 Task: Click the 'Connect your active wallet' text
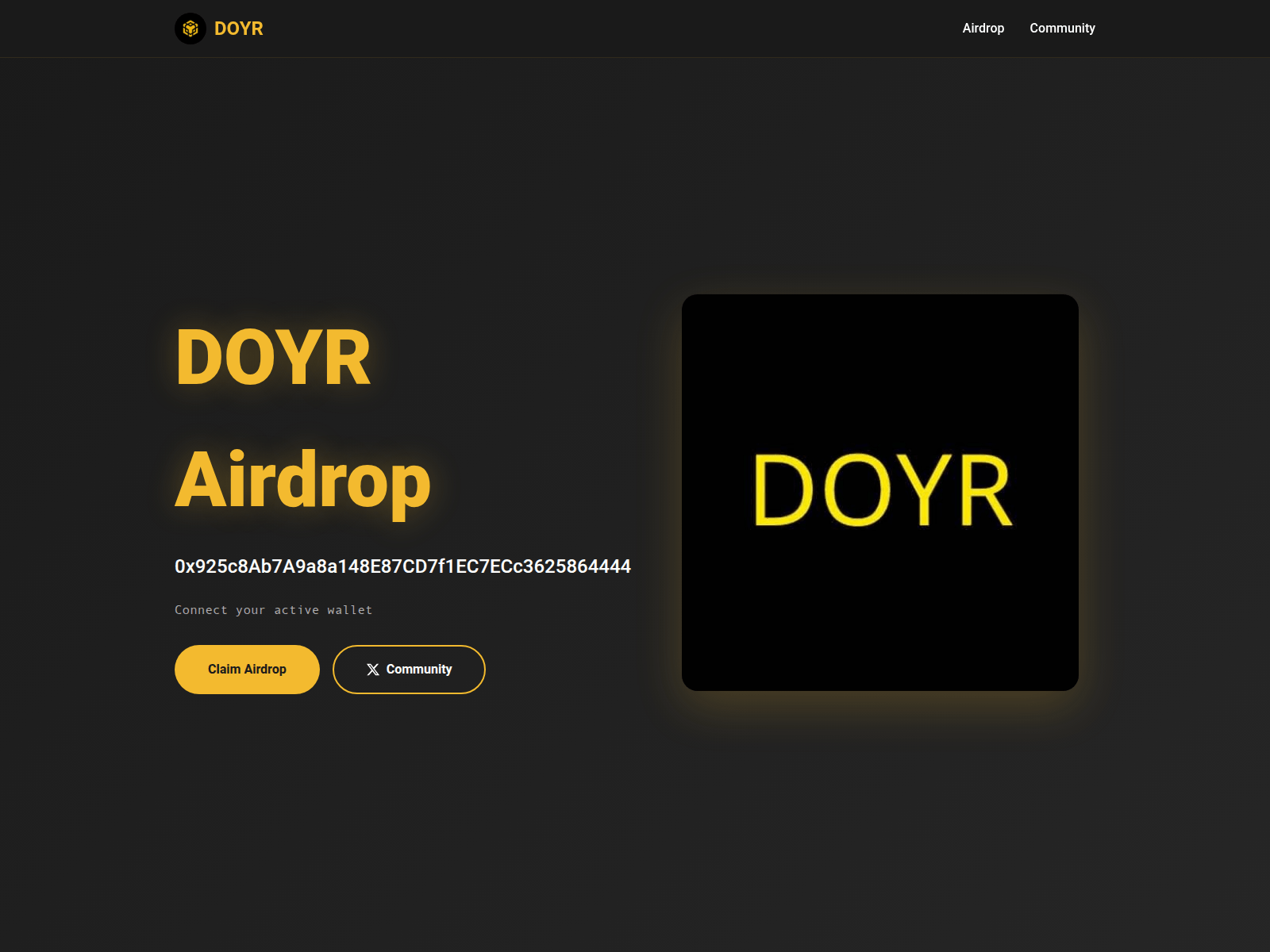[x=274, y=610]
